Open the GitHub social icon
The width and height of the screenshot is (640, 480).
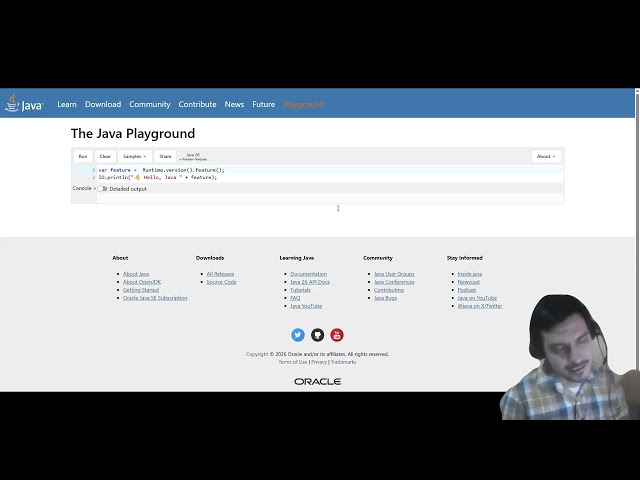(318, 335)
